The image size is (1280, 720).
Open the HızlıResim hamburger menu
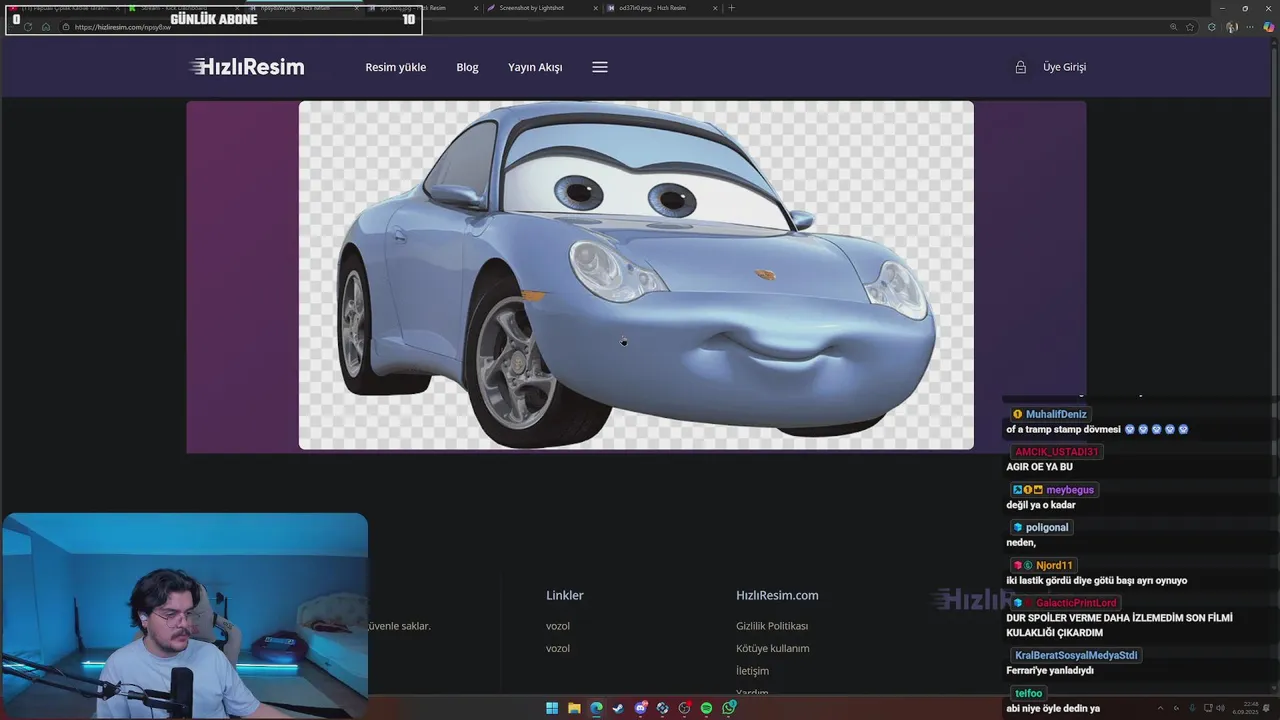pyautogui.click(x=600, y=67)
